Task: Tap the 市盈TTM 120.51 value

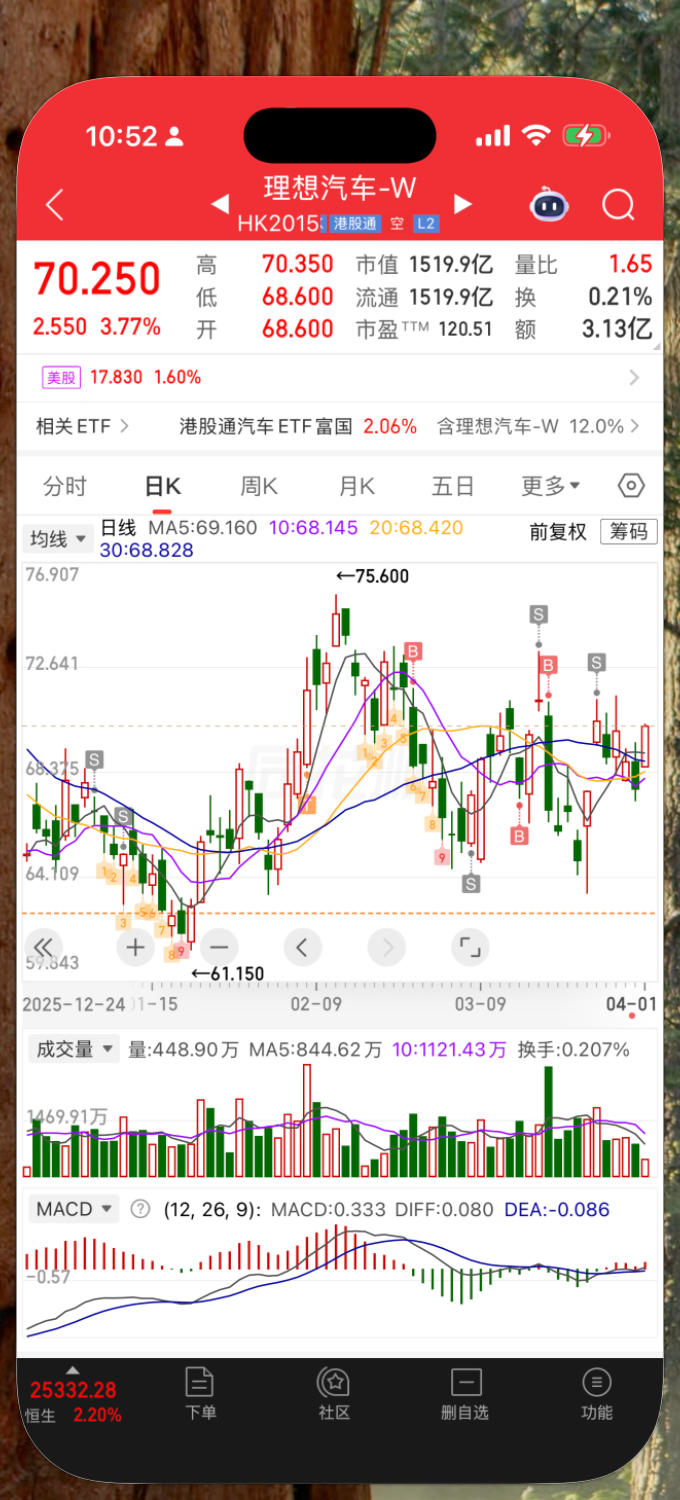Action: coord(424,329)
